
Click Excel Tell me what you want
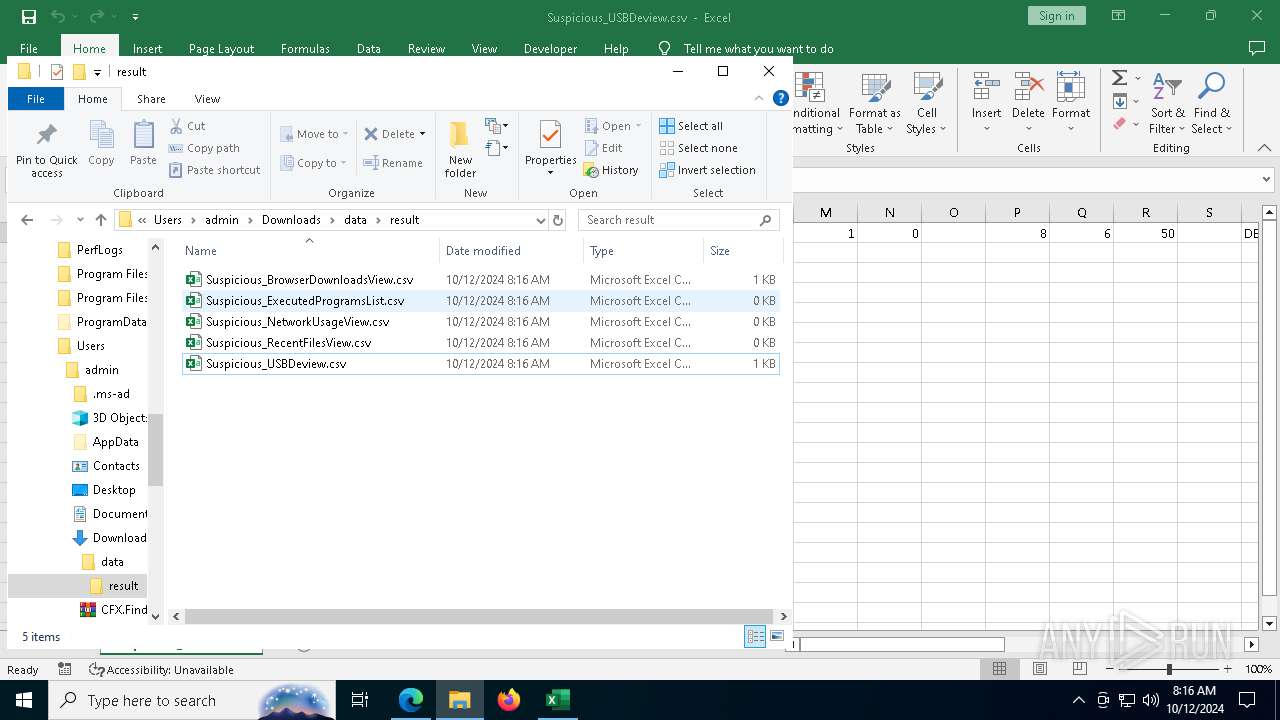coord(758,48)
